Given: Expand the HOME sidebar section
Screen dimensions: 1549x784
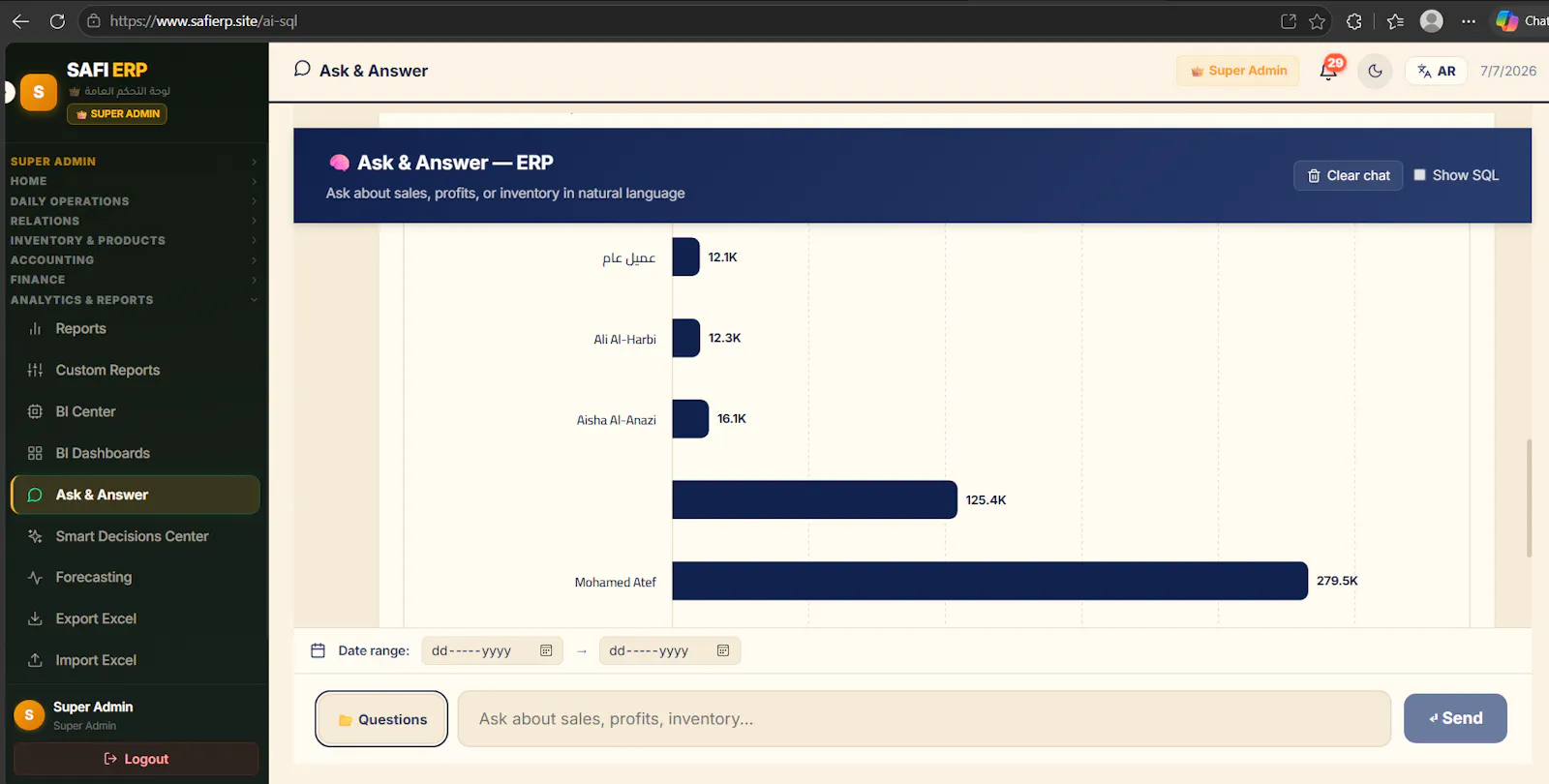Looking at the screenshot, I should tap(134, 181).
